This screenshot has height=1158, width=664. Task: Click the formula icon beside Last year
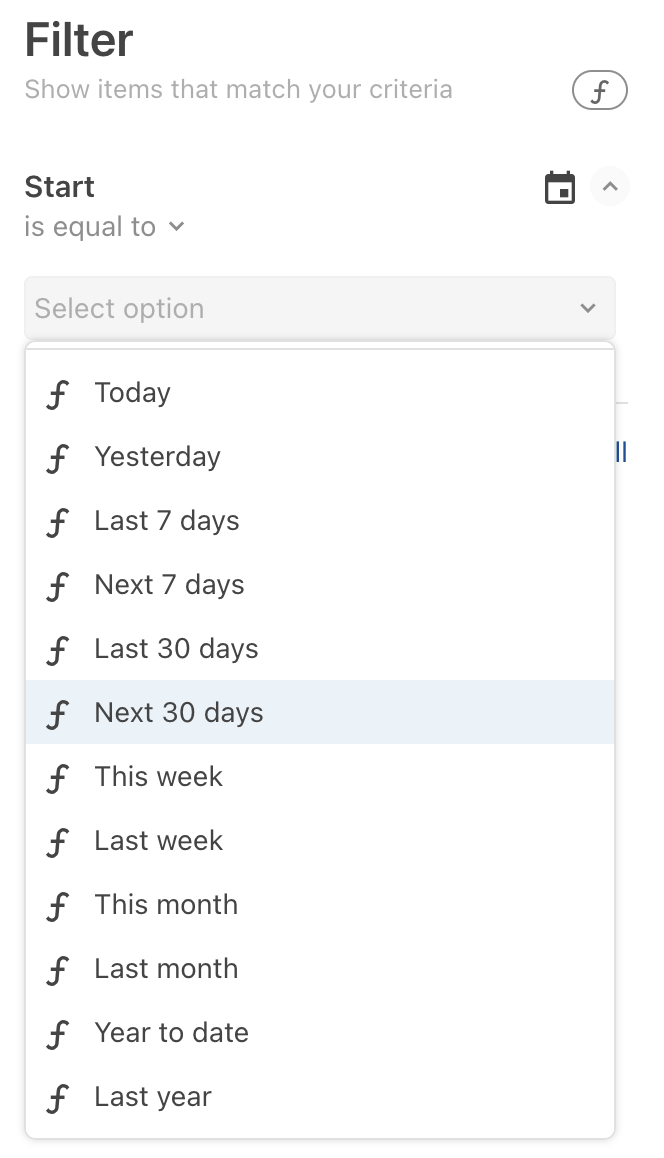coord(58,1099)
